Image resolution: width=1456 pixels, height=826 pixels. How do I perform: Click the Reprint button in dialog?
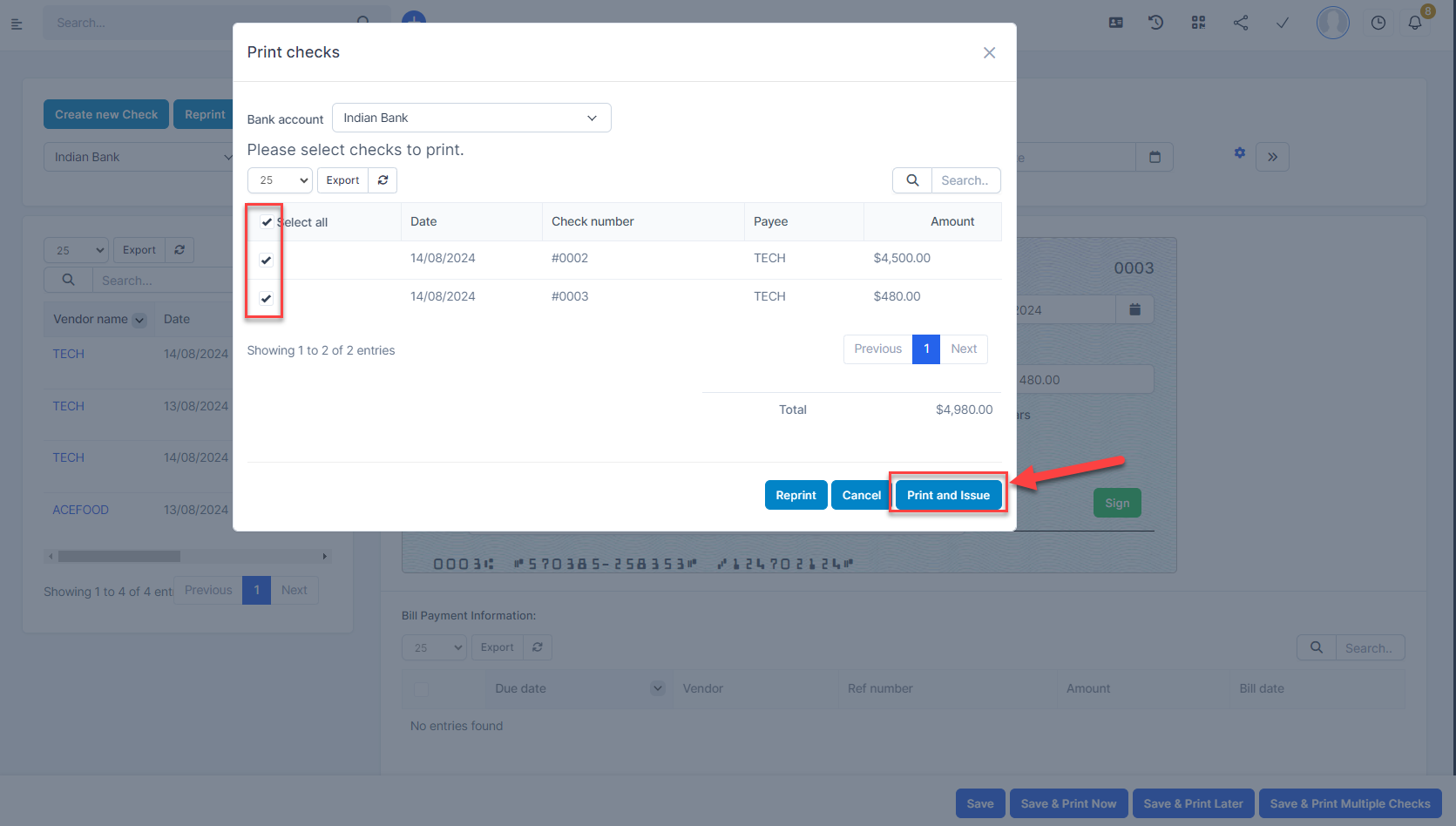pyautogui.click(x=796, y=495)
